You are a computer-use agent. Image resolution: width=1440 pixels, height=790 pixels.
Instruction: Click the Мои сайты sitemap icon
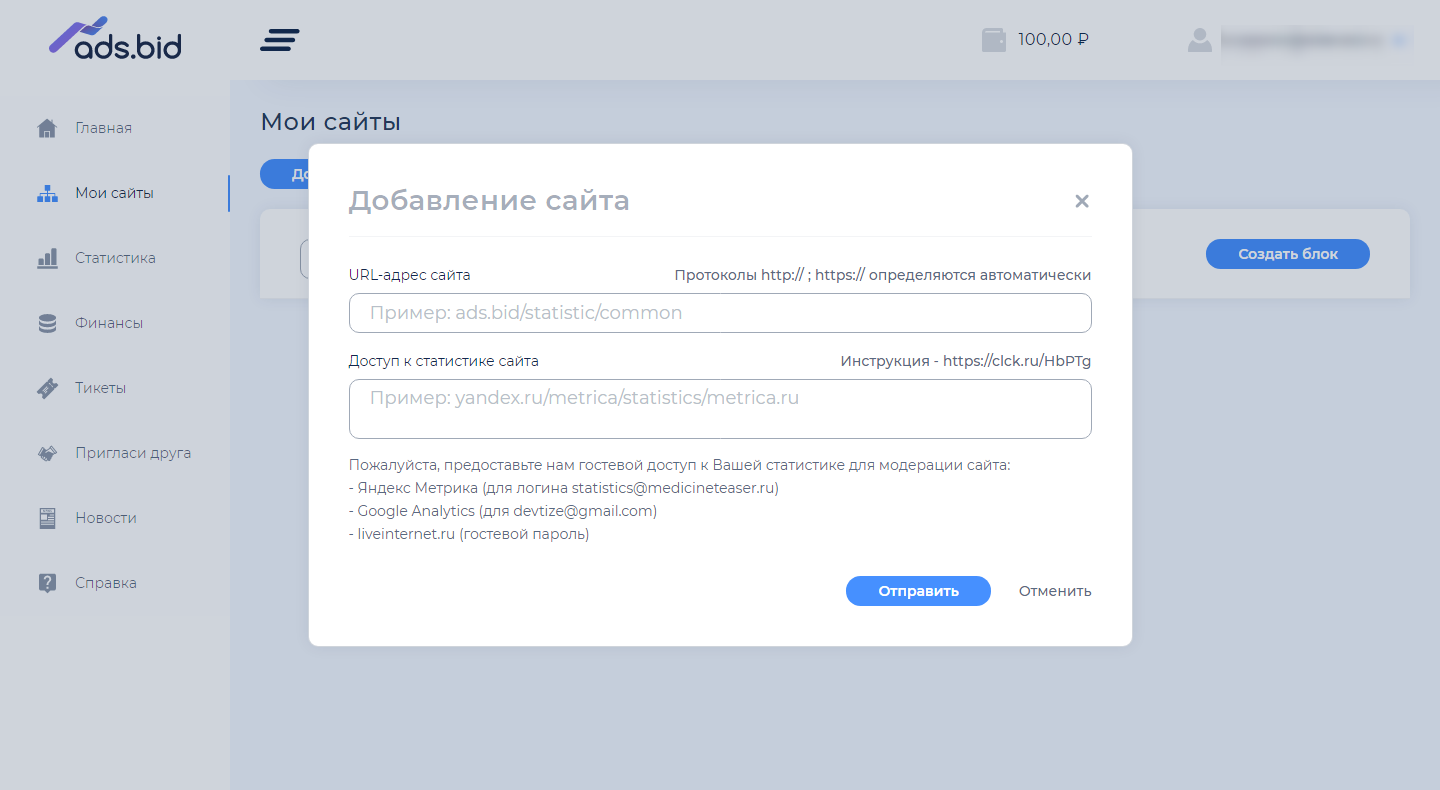coord(47,192)
